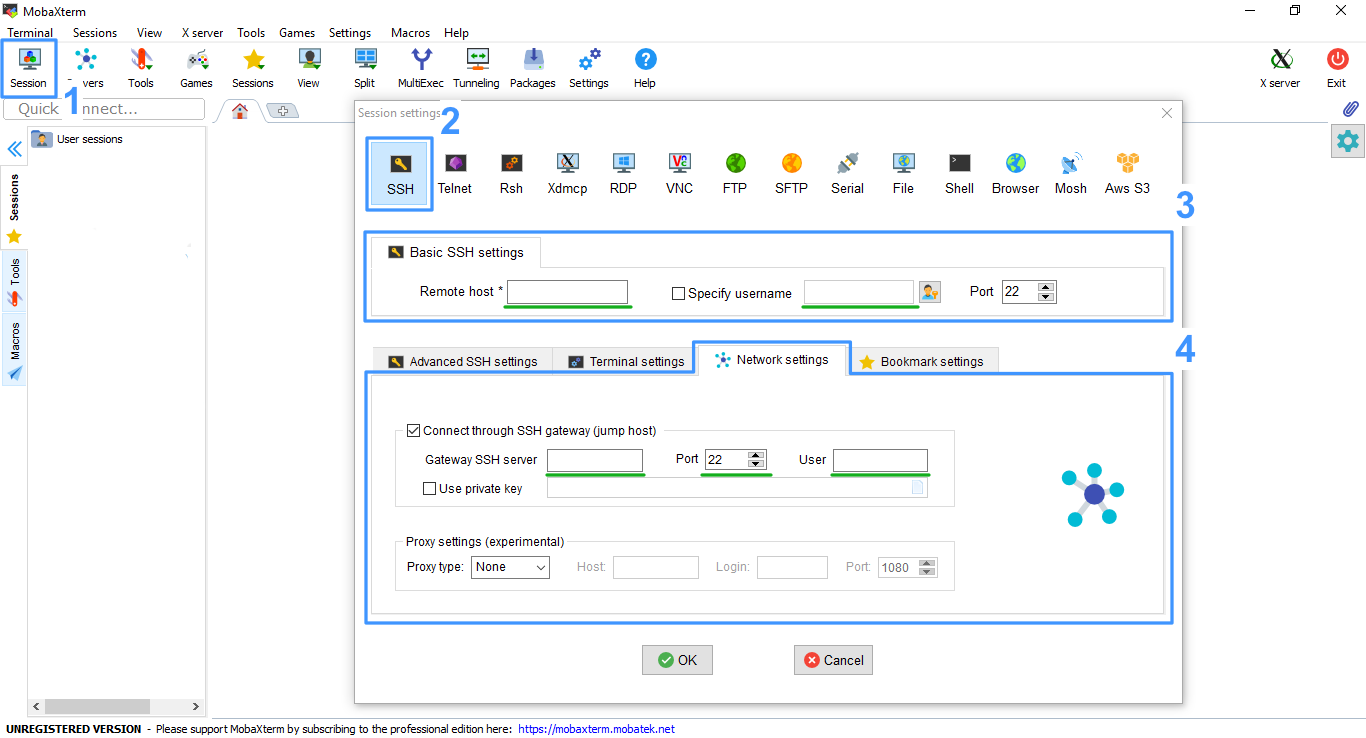Screen dimensions: 1366x738
Task: Open the Settings gears toolbar icon
Action: (x=589, y=69)
